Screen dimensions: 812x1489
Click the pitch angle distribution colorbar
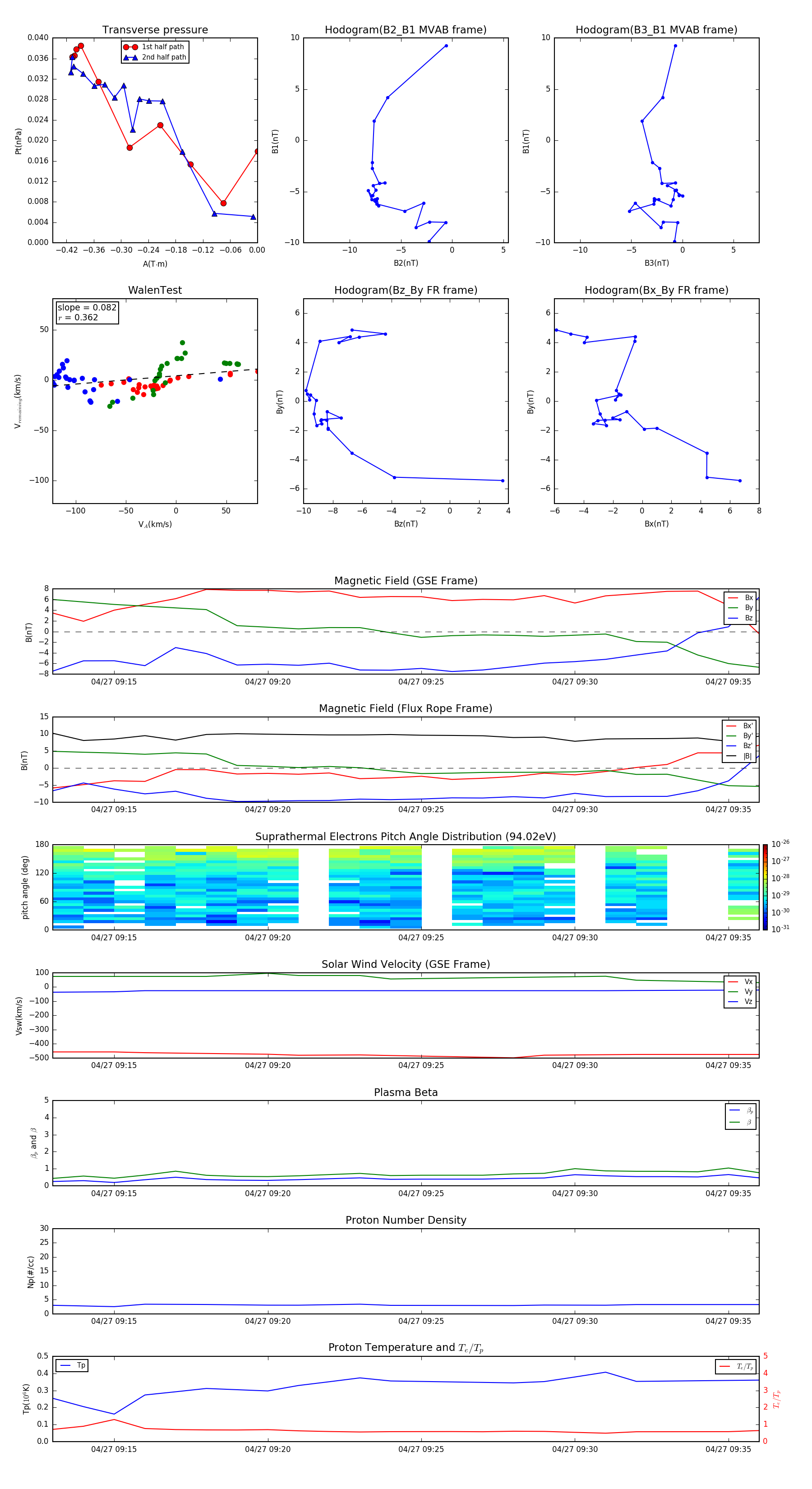click(x=765, y=887)
